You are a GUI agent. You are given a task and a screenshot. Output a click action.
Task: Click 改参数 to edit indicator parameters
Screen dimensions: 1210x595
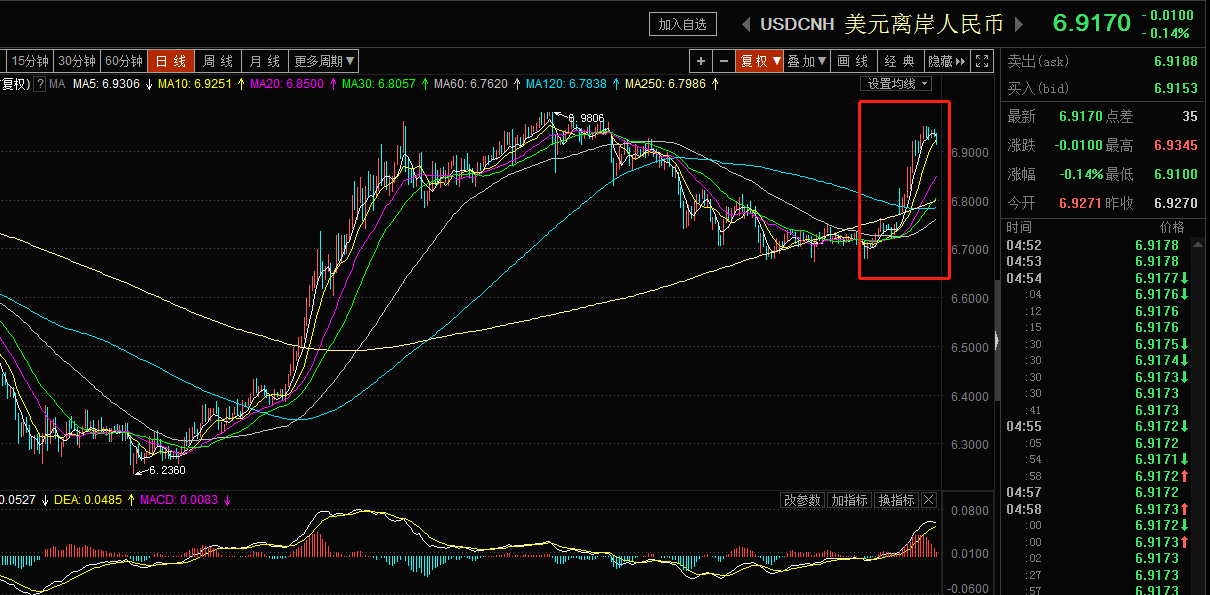tap(802, 500)
